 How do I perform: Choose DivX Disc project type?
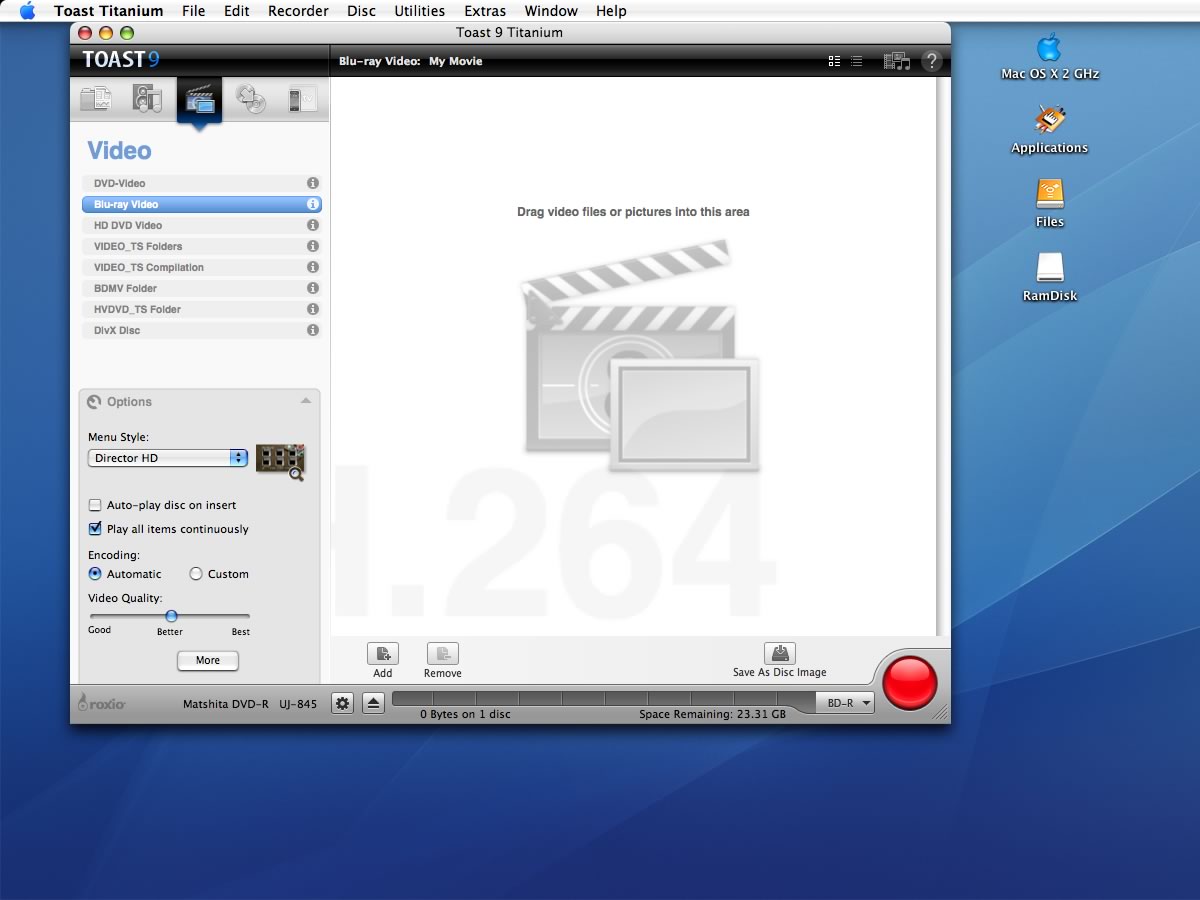(201, 330)
